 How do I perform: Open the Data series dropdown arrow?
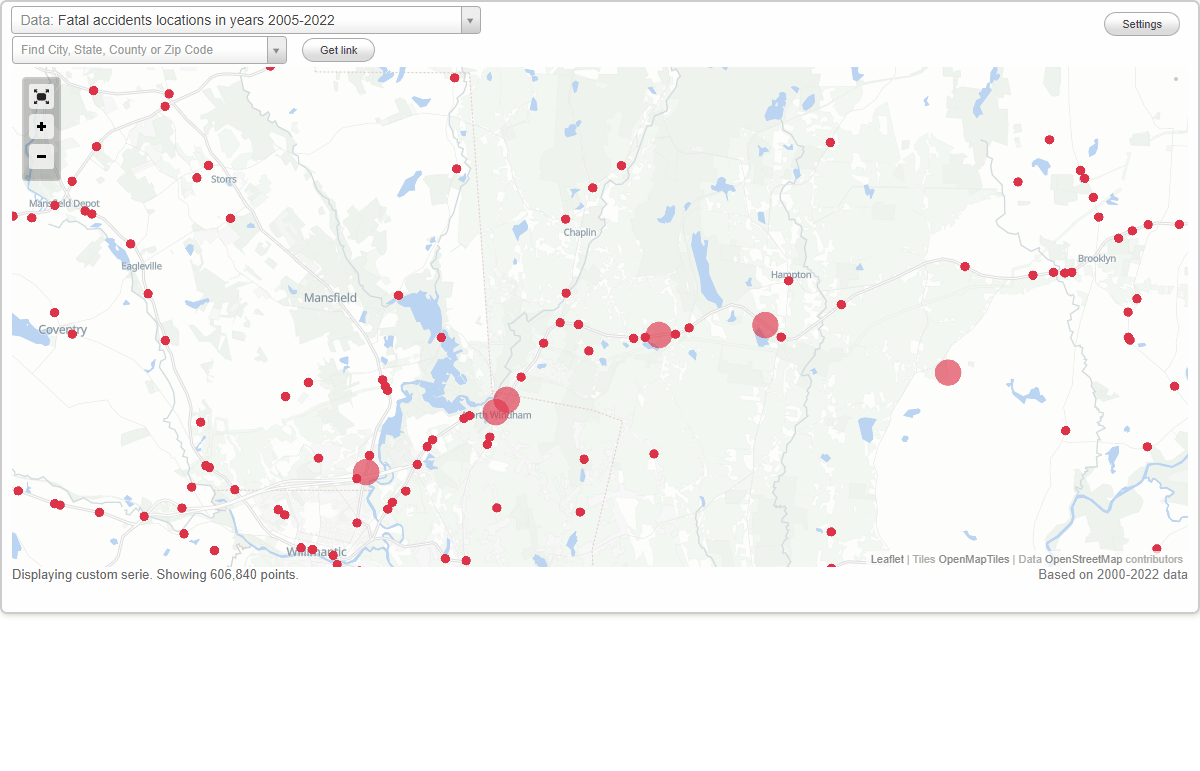click(x=470, y=20)
